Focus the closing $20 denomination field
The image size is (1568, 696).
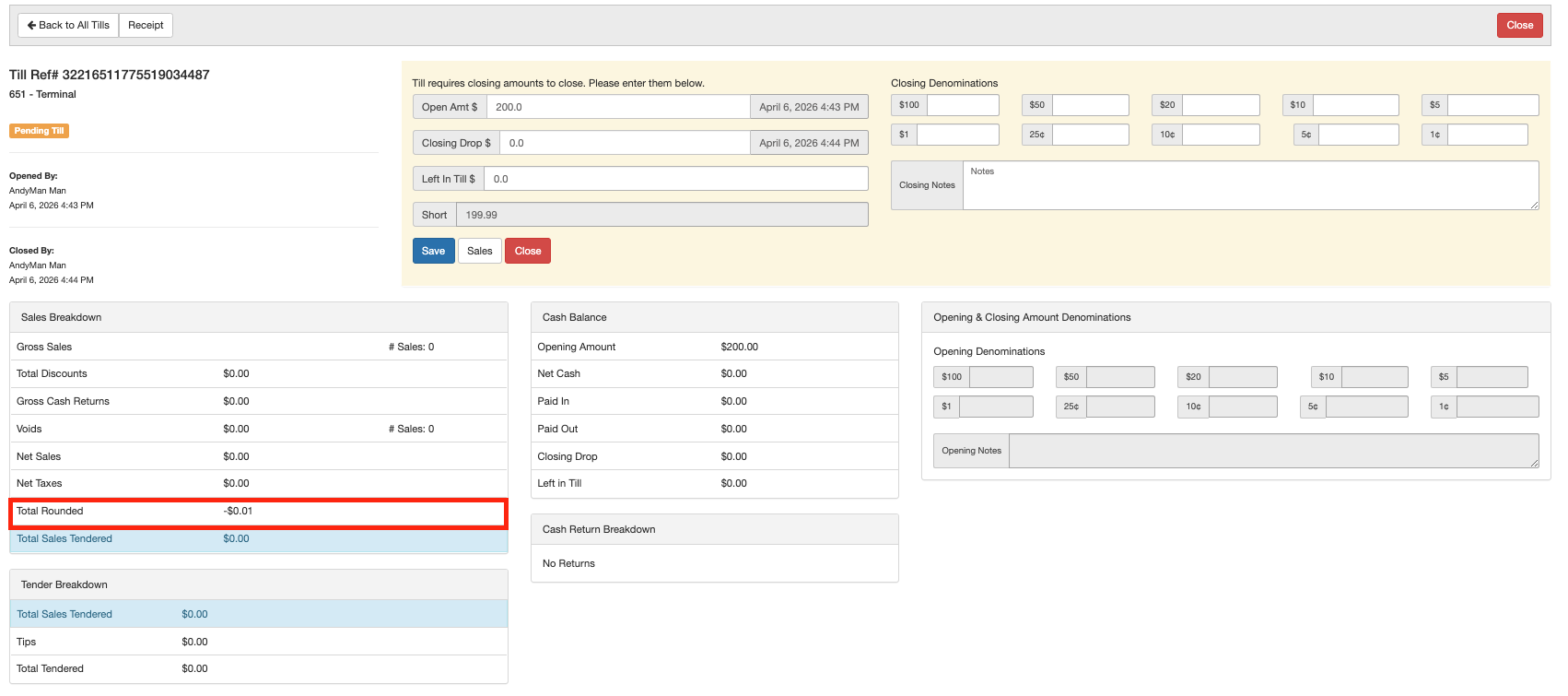1221,105
